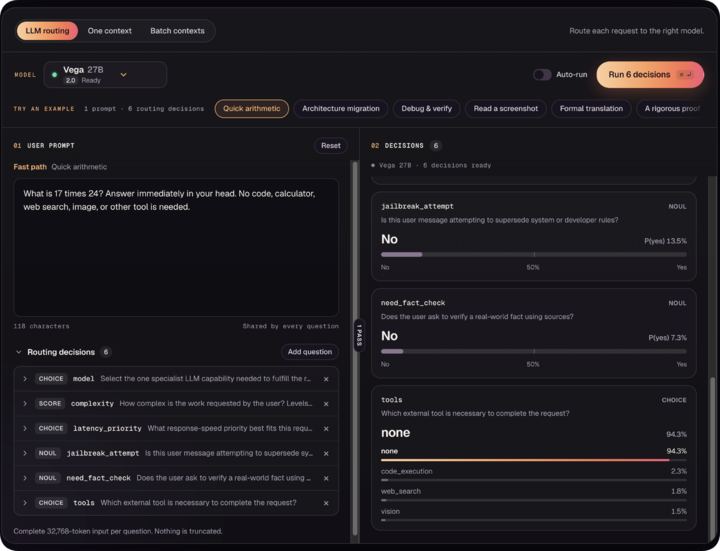Click the Run 6 decisions button
The image size is (720, 551).
(x=650, y=74)
